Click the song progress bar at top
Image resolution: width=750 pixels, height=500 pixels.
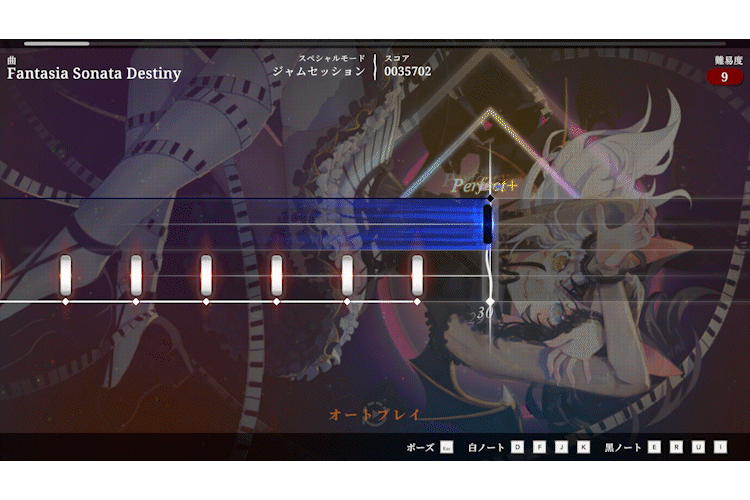click(x=375, y=44)
